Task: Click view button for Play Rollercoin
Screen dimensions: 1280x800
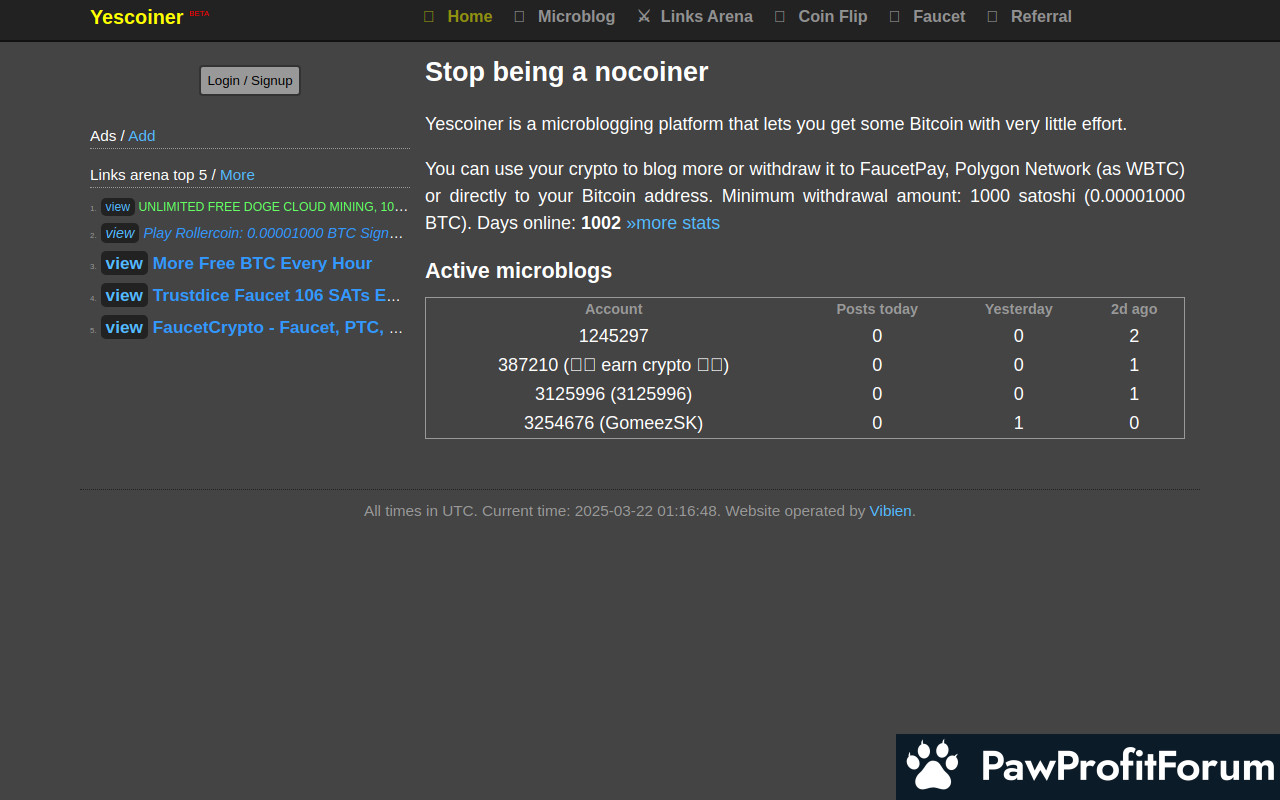Action: coord(120,233)
